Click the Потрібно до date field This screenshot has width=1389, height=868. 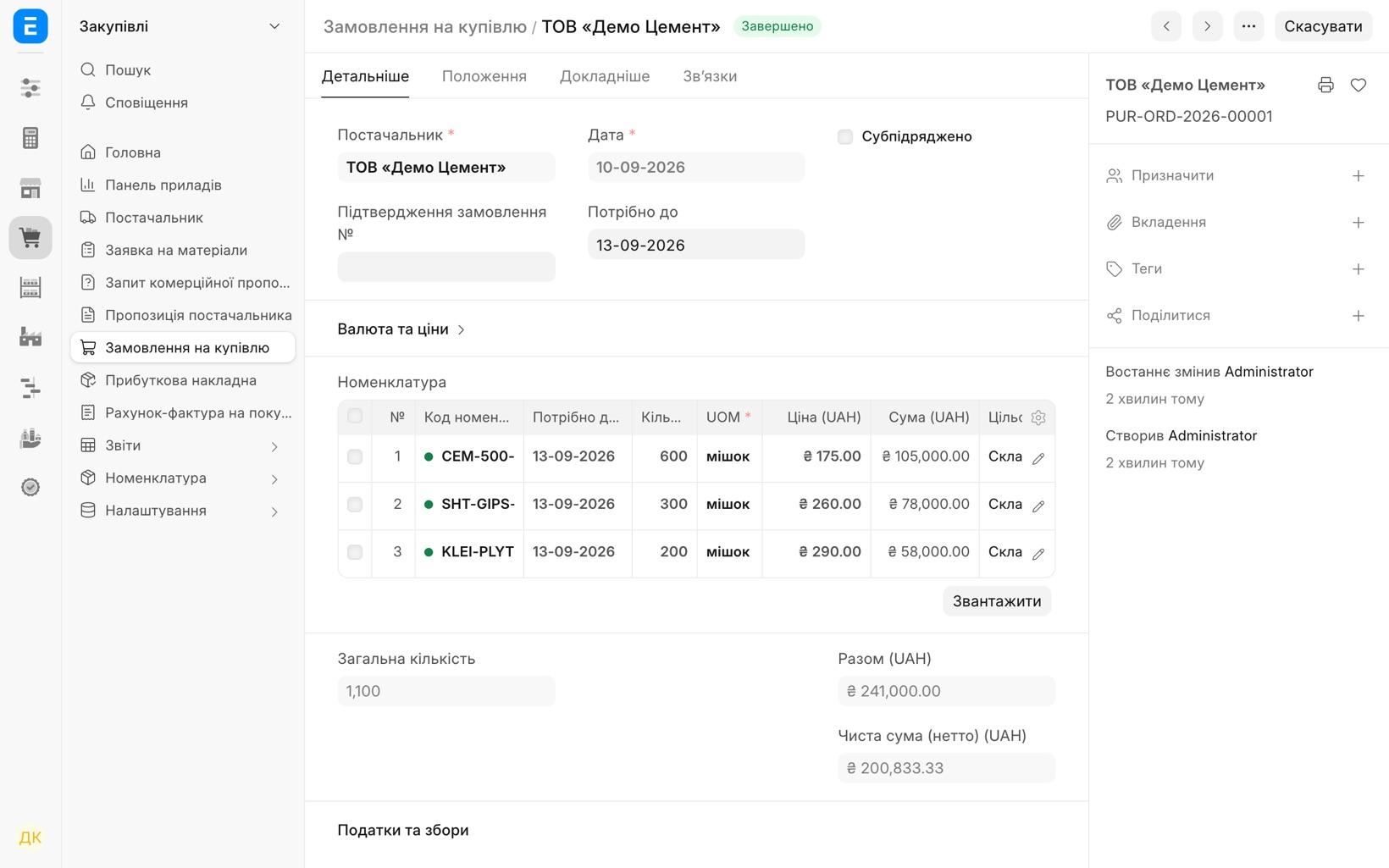click(x=696, y=245)
